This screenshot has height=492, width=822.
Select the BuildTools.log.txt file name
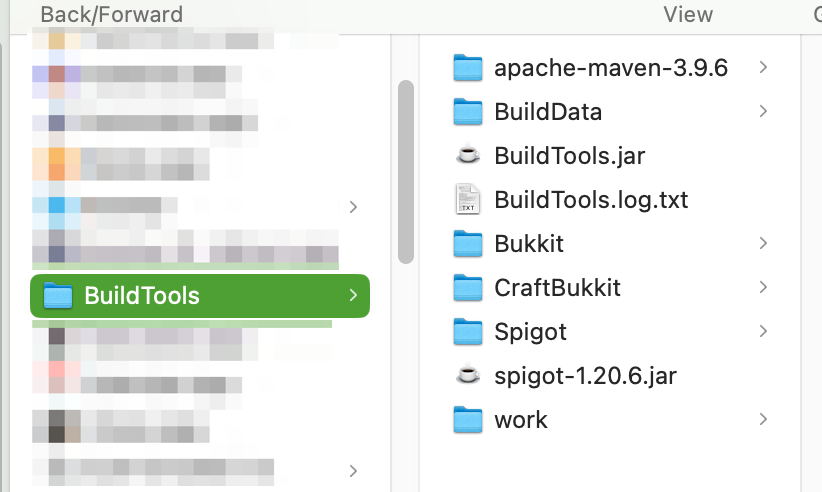(x=591, y=199)
